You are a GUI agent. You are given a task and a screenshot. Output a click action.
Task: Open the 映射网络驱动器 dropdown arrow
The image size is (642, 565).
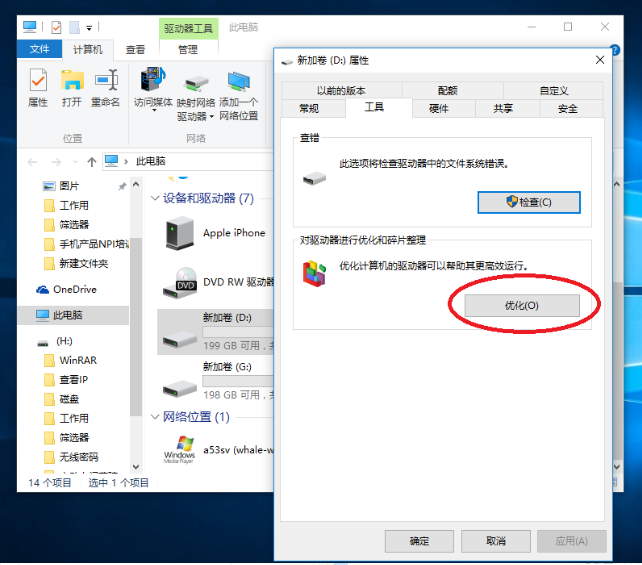[212, 117]
